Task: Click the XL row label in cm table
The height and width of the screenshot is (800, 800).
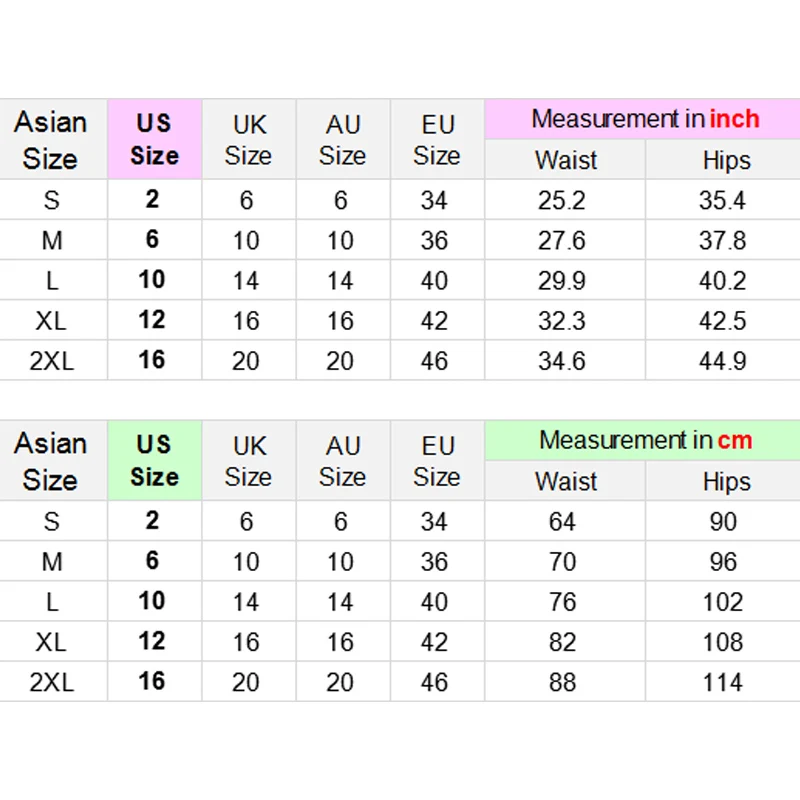Action: tap(51, 642)
